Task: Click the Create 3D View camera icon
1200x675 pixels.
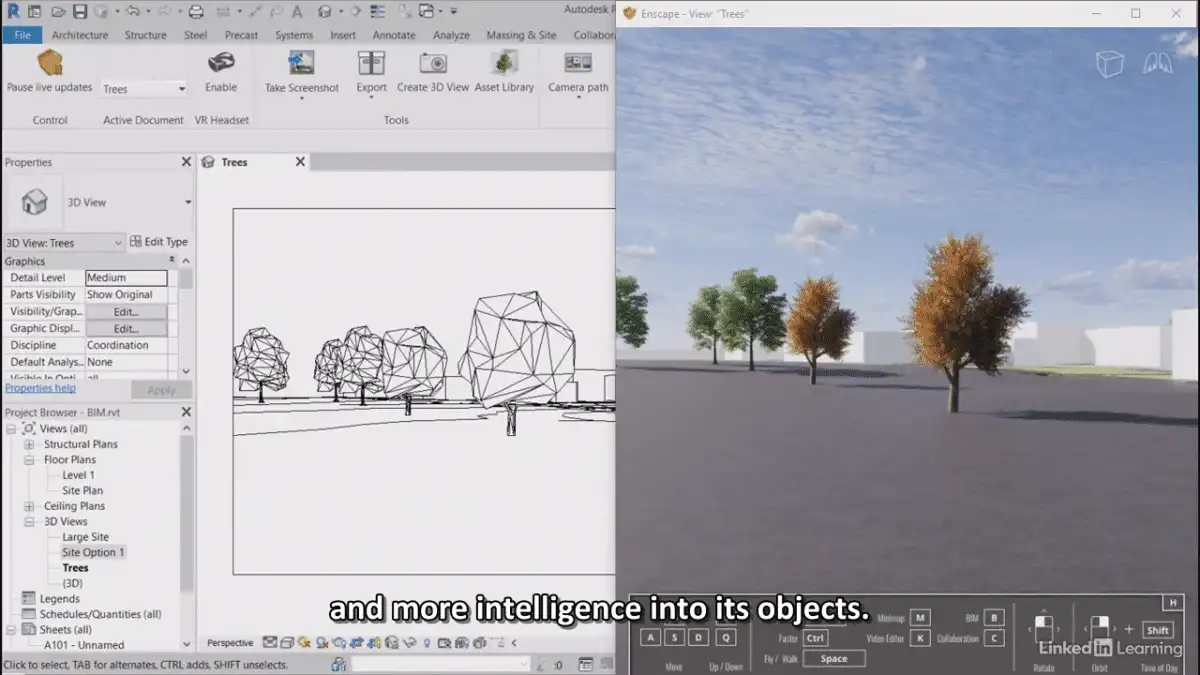Action: click(x=433, y=63)
